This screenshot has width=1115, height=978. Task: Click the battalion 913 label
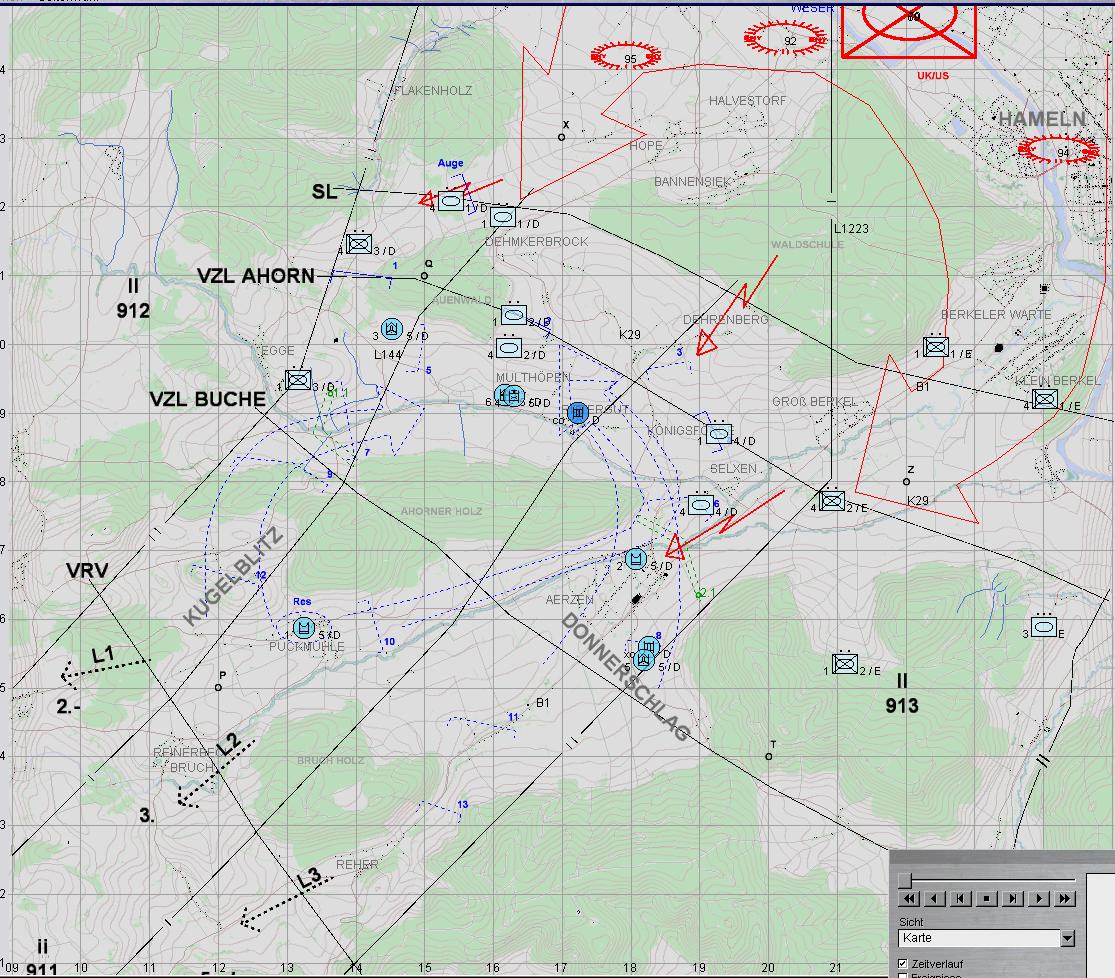point(902,695)
